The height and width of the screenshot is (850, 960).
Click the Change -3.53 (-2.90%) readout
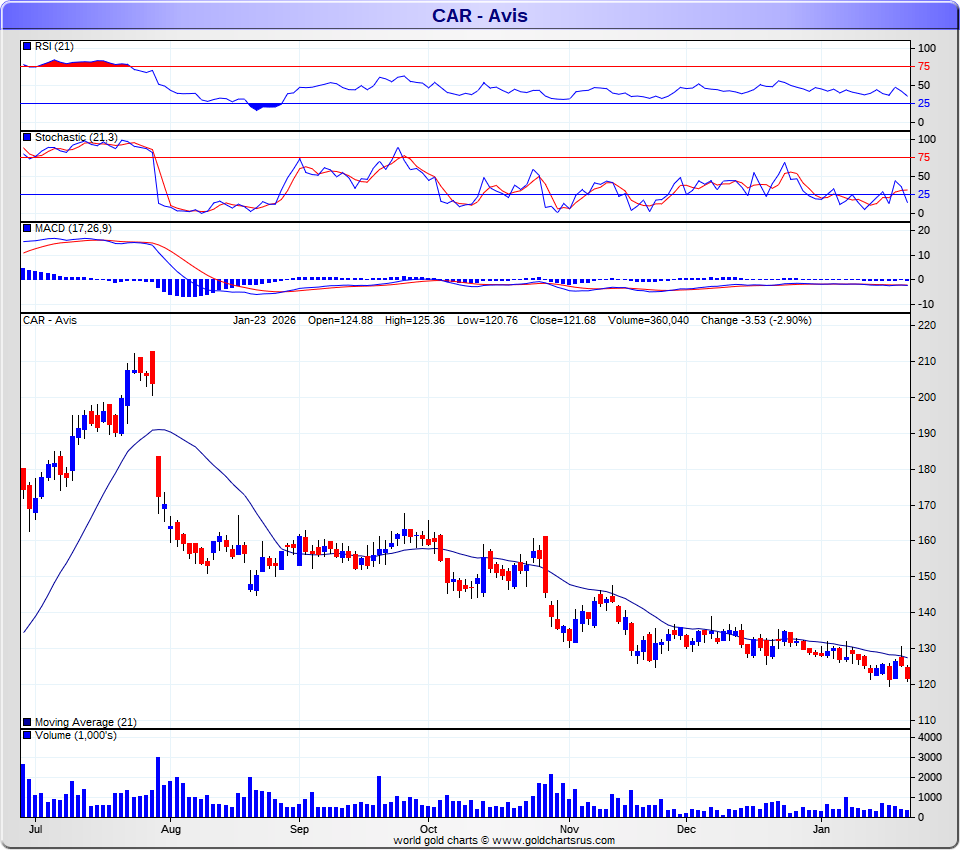pyautogui.click(x=756, y=321)
